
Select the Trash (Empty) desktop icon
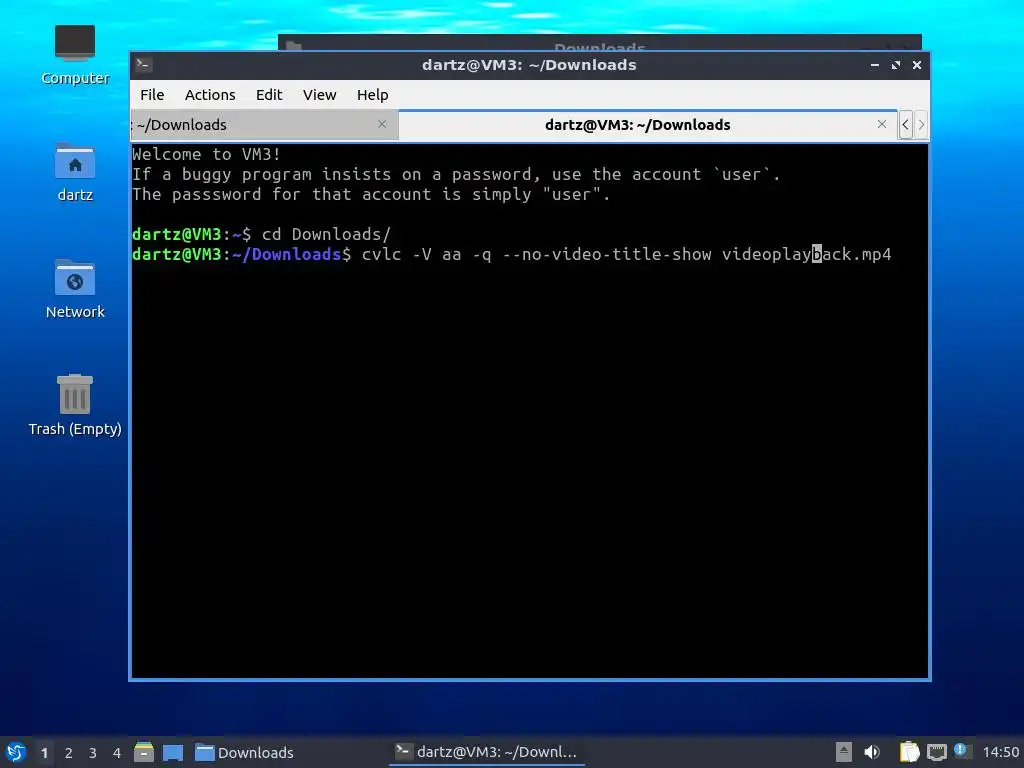pyautogui.click(x=74, y=405)
